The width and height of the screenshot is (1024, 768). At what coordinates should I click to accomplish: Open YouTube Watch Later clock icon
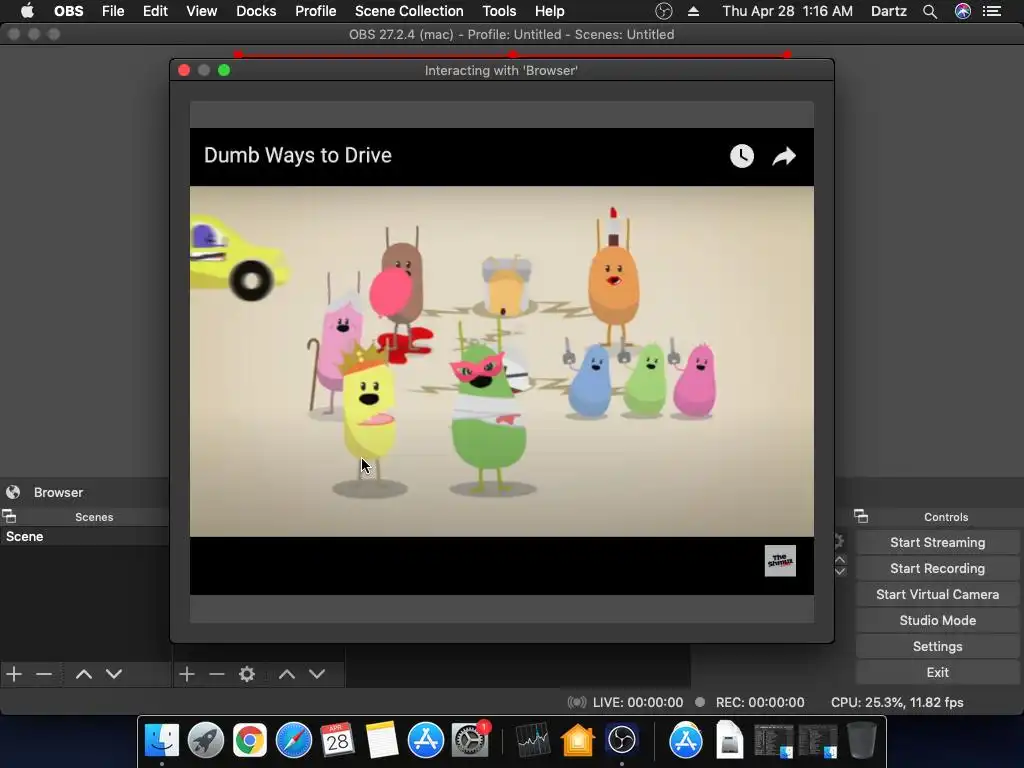click(741, 156)
